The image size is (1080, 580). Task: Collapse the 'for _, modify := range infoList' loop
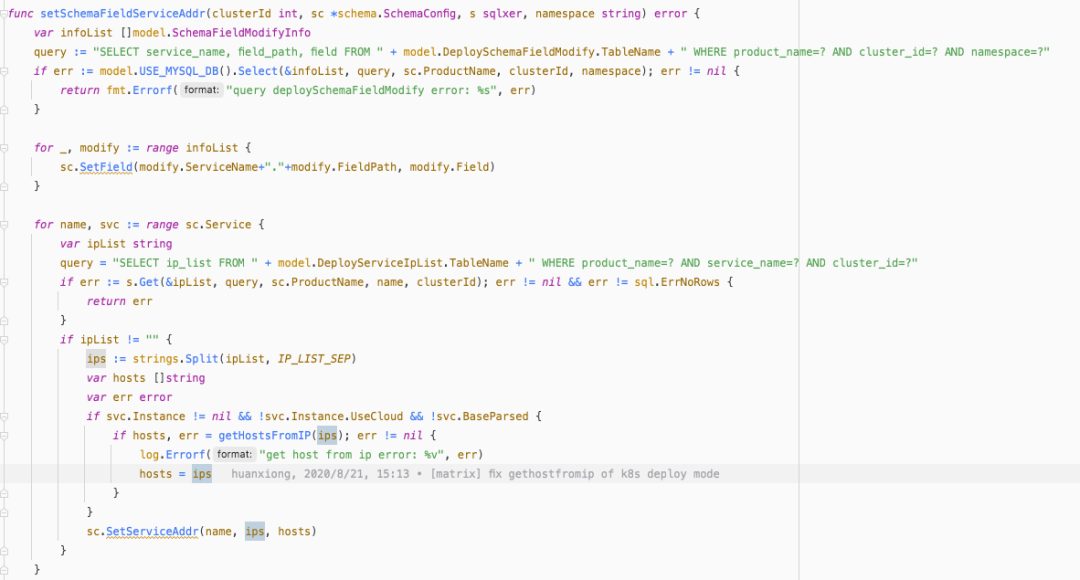tap(4, 147)
